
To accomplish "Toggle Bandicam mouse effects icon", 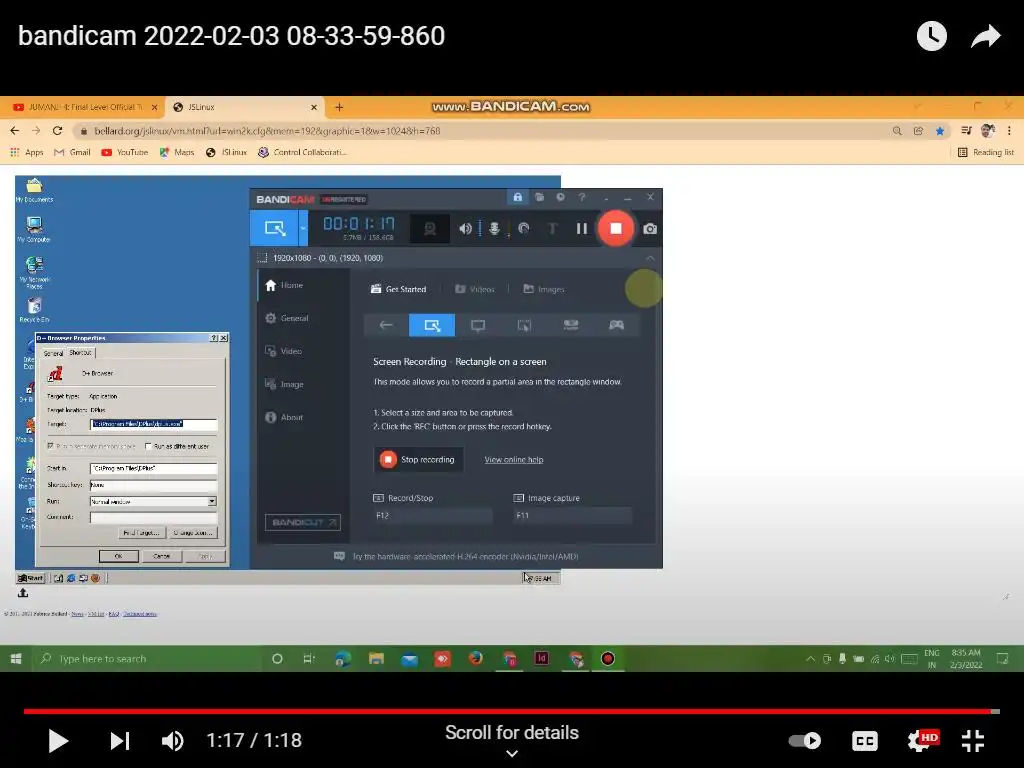I will pyautogui.click(x=524, y=229).
